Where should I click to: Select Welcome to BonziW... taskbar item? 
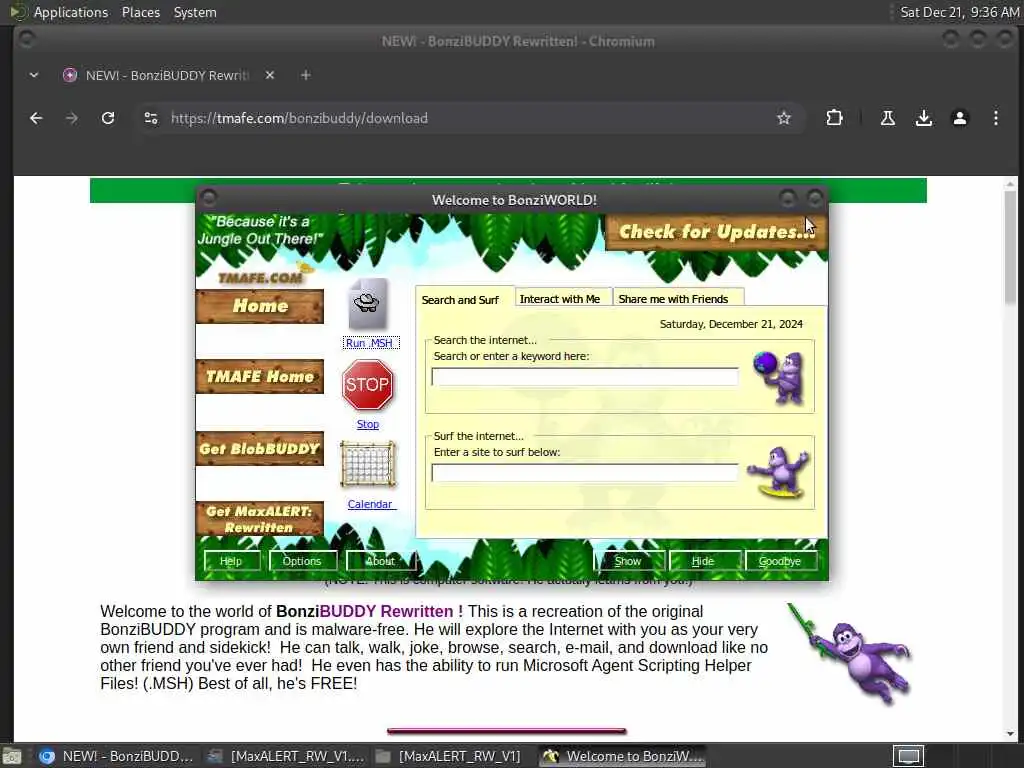click(x=623, y=756)
